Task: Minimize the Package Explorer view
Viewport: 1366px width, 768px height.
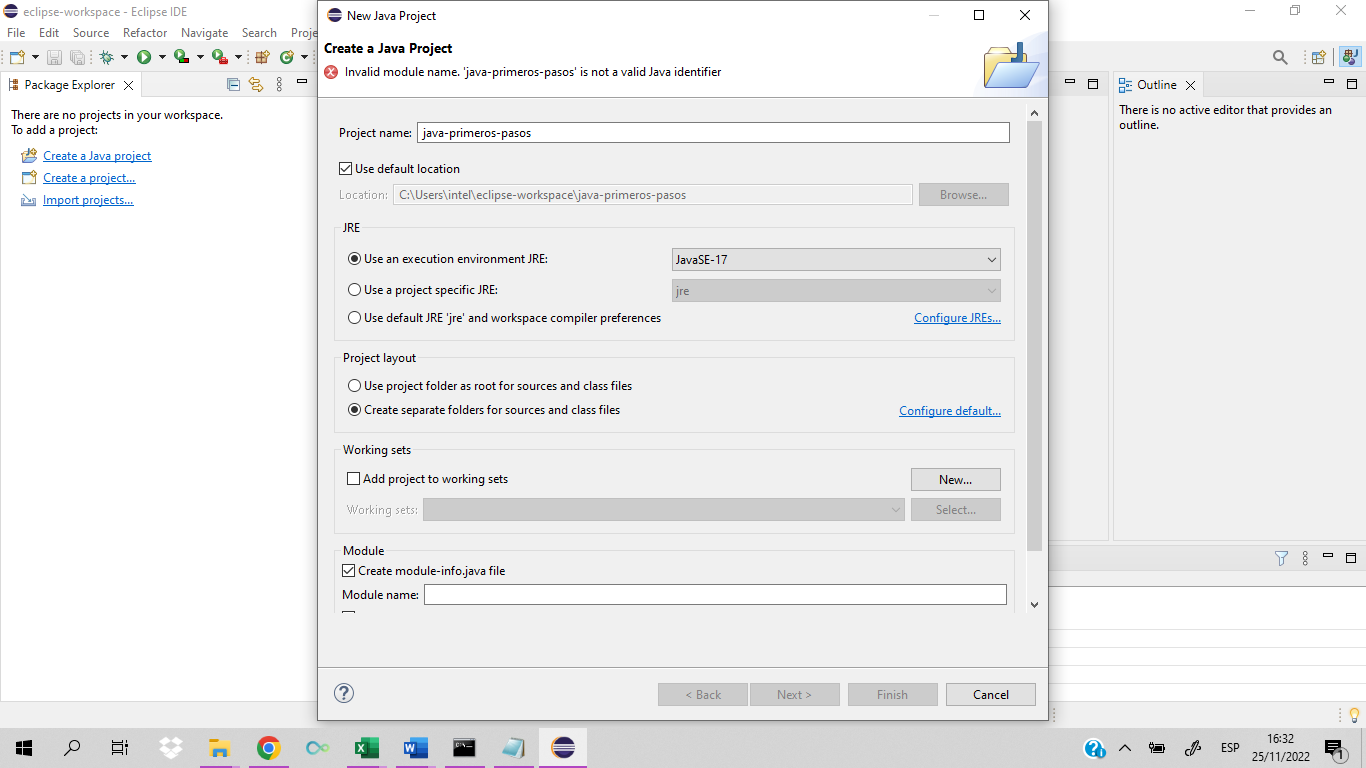Action: [303, 83]
